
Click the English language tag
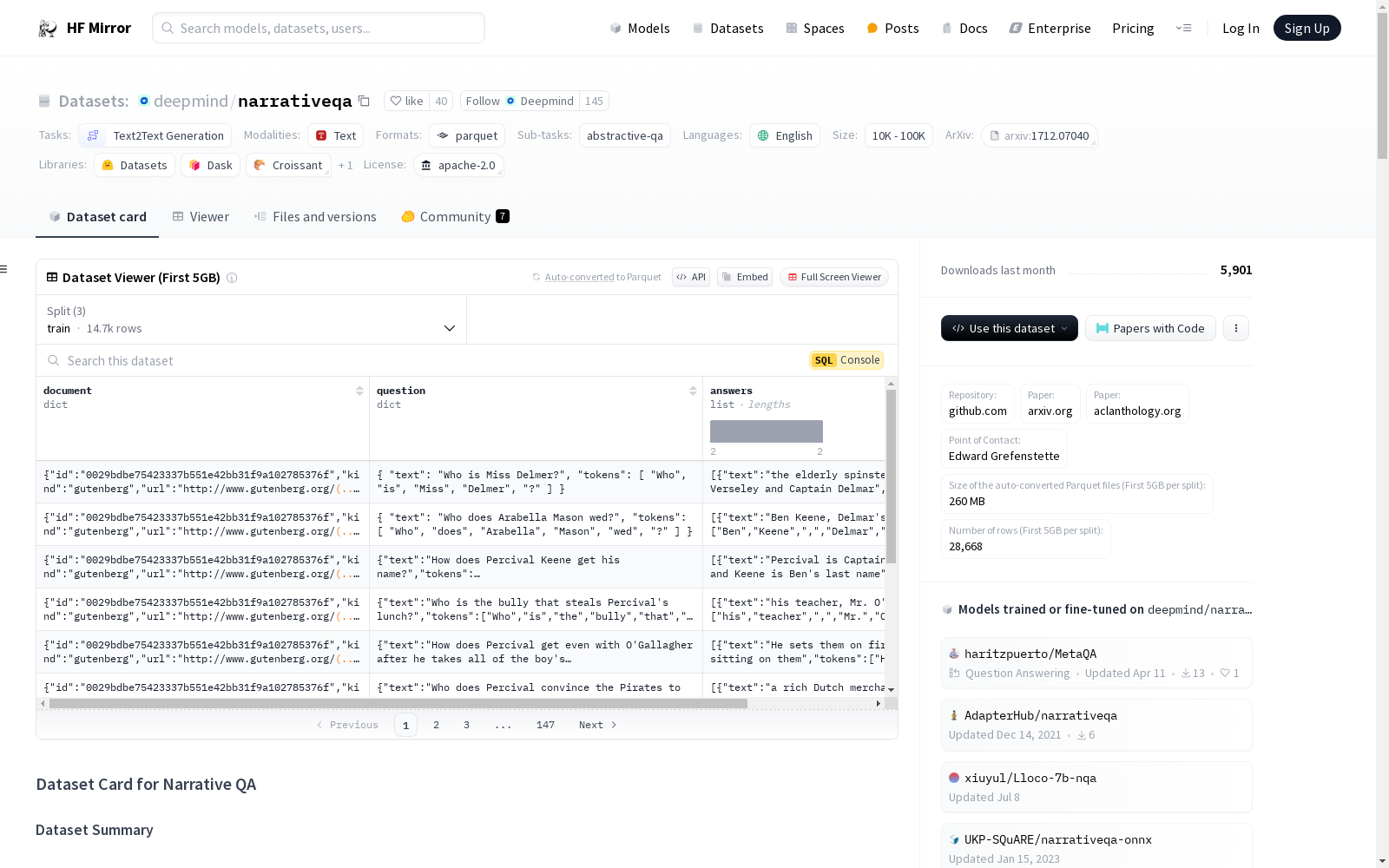[785, 135]
